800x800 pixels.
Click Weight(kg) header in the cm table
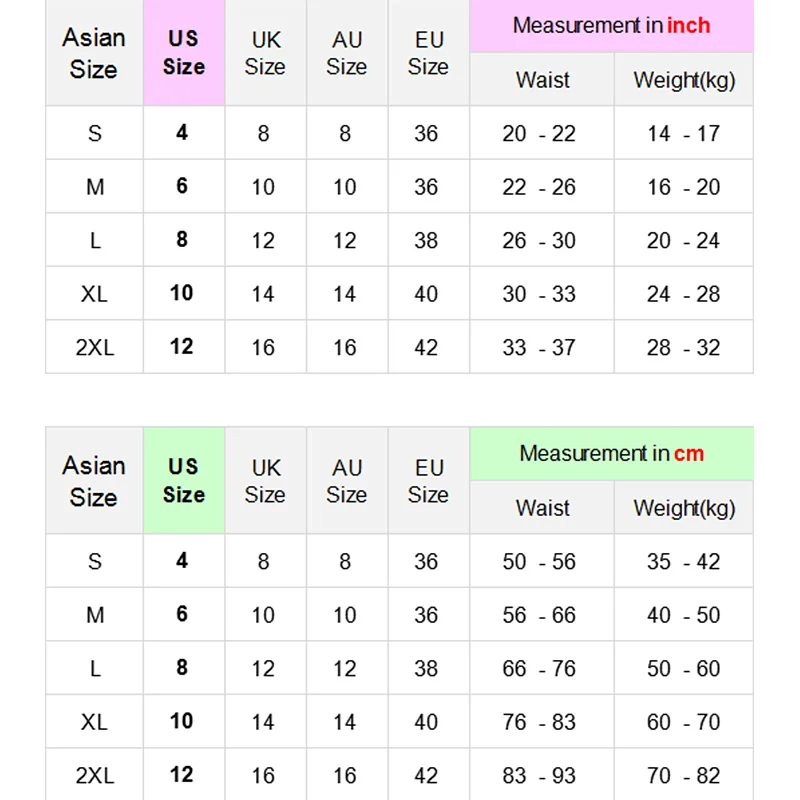(684, 508)
